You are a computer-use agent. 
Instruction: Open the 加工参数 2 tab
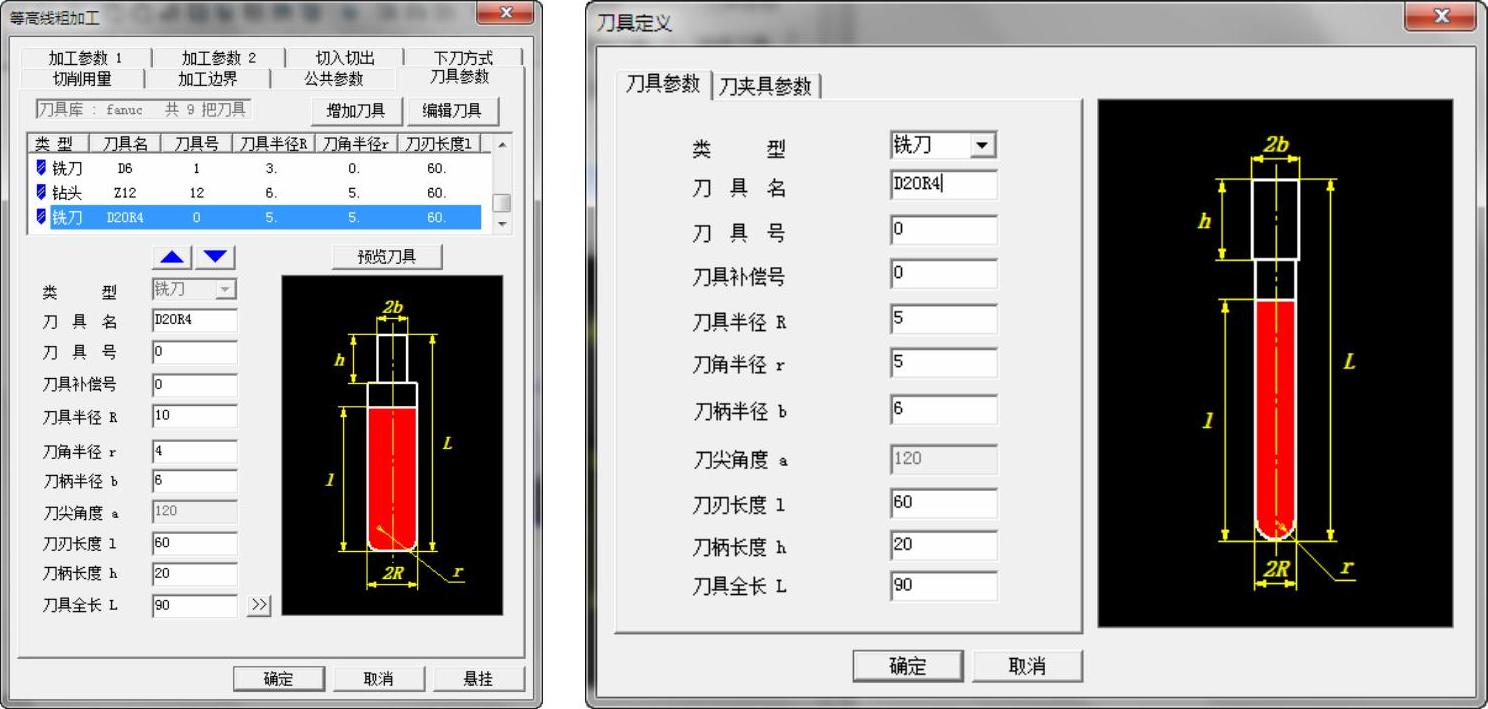click(218, 58)
